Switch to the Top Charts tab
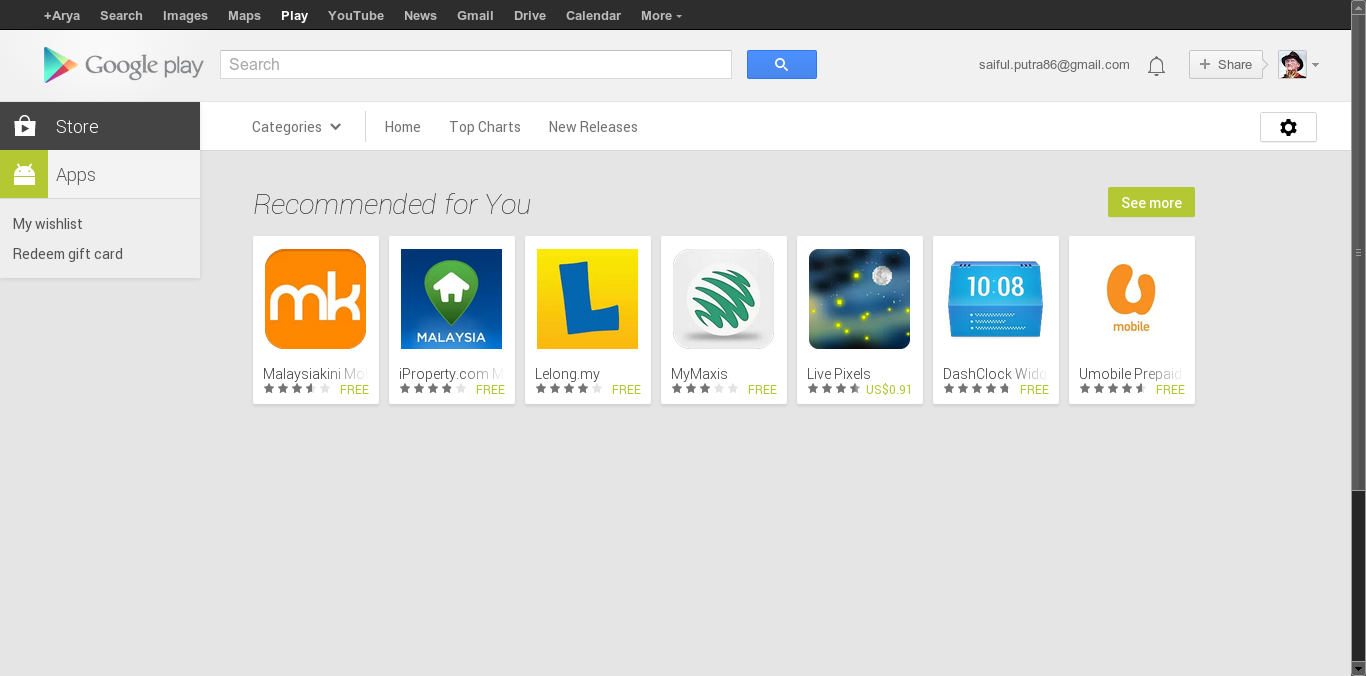1366x676 pixels. pyautogui.click(x=484, y=126)
